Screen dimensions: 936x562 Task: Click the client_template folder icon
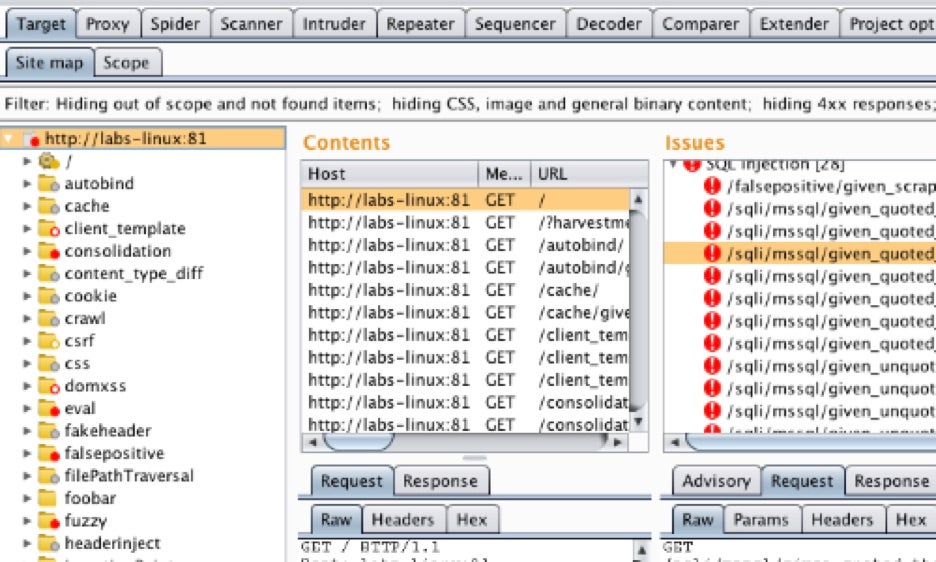click(48, 229)
